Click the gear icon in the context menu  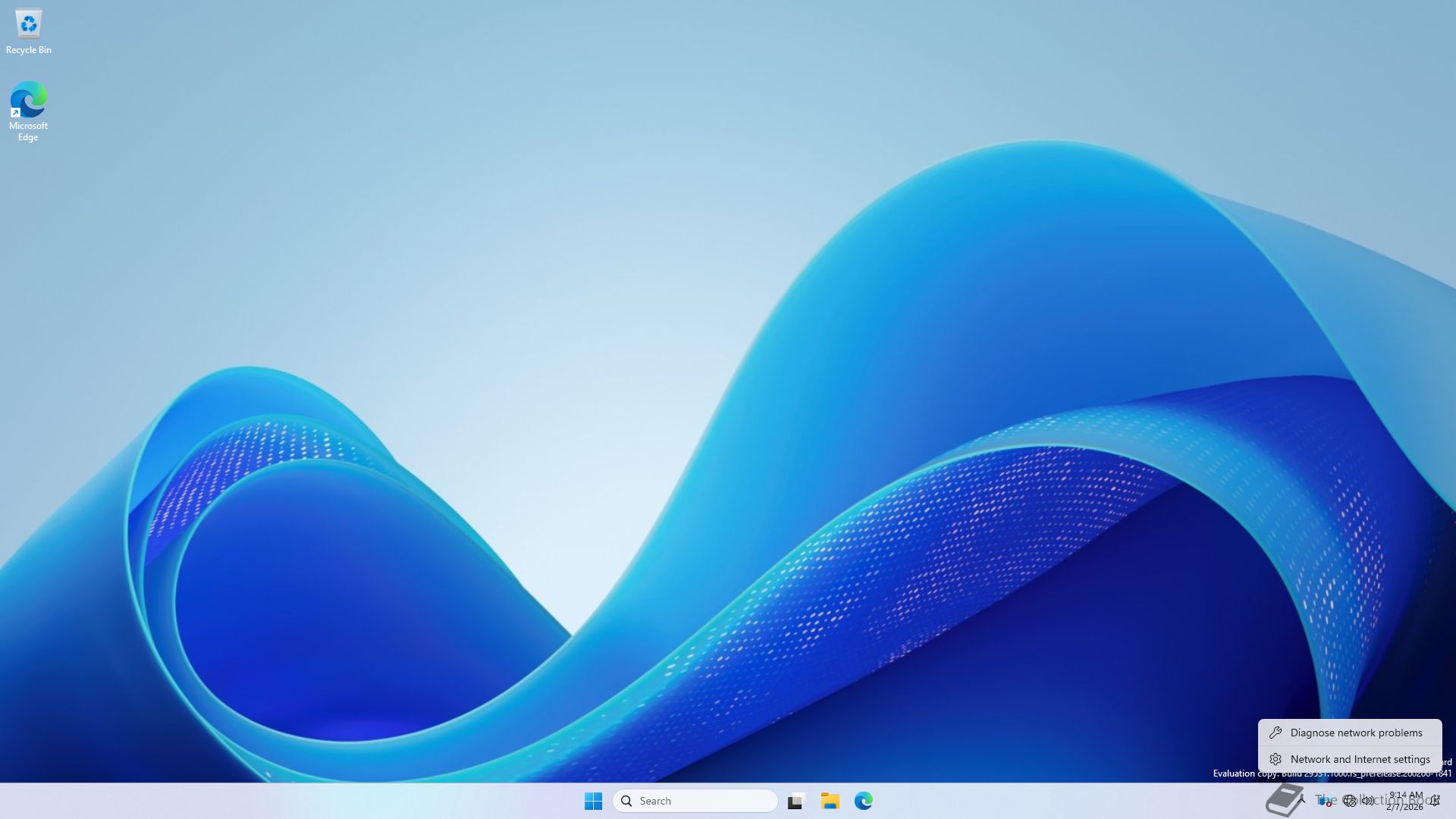[1276, 759]
